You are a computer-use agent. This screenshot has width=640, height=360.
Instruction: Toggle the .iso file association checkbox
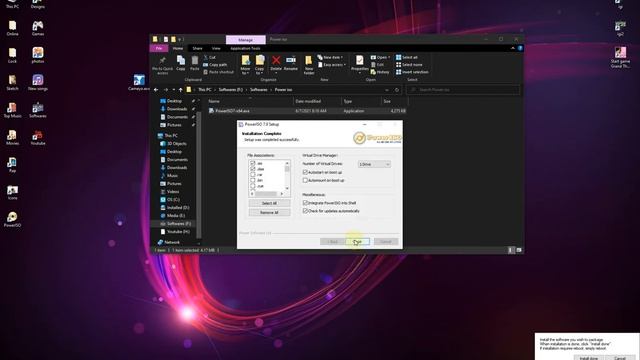coord(253,163)
